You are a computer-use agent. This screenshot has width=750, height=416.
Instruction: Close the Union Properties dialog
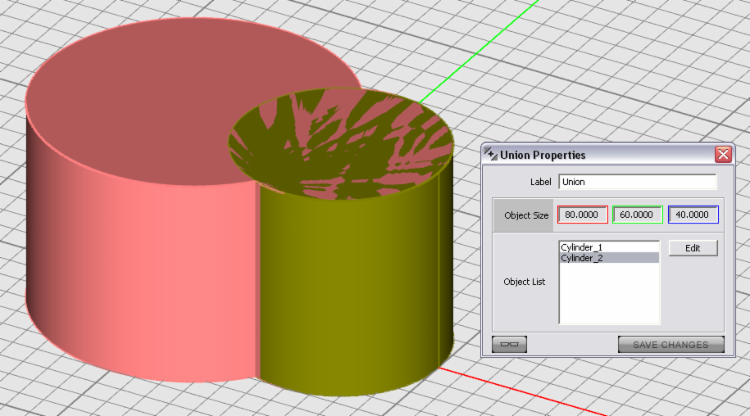tap(723, 154)
